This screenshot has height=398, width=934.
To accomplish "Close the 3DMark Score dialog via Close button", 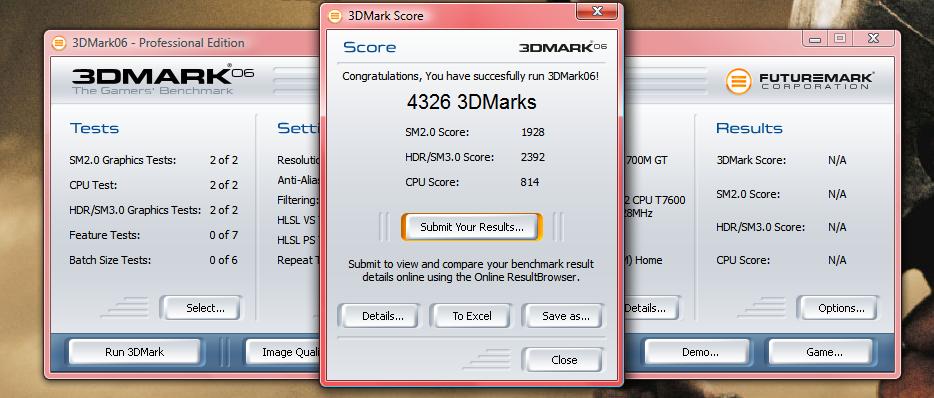I will (563, 360).
